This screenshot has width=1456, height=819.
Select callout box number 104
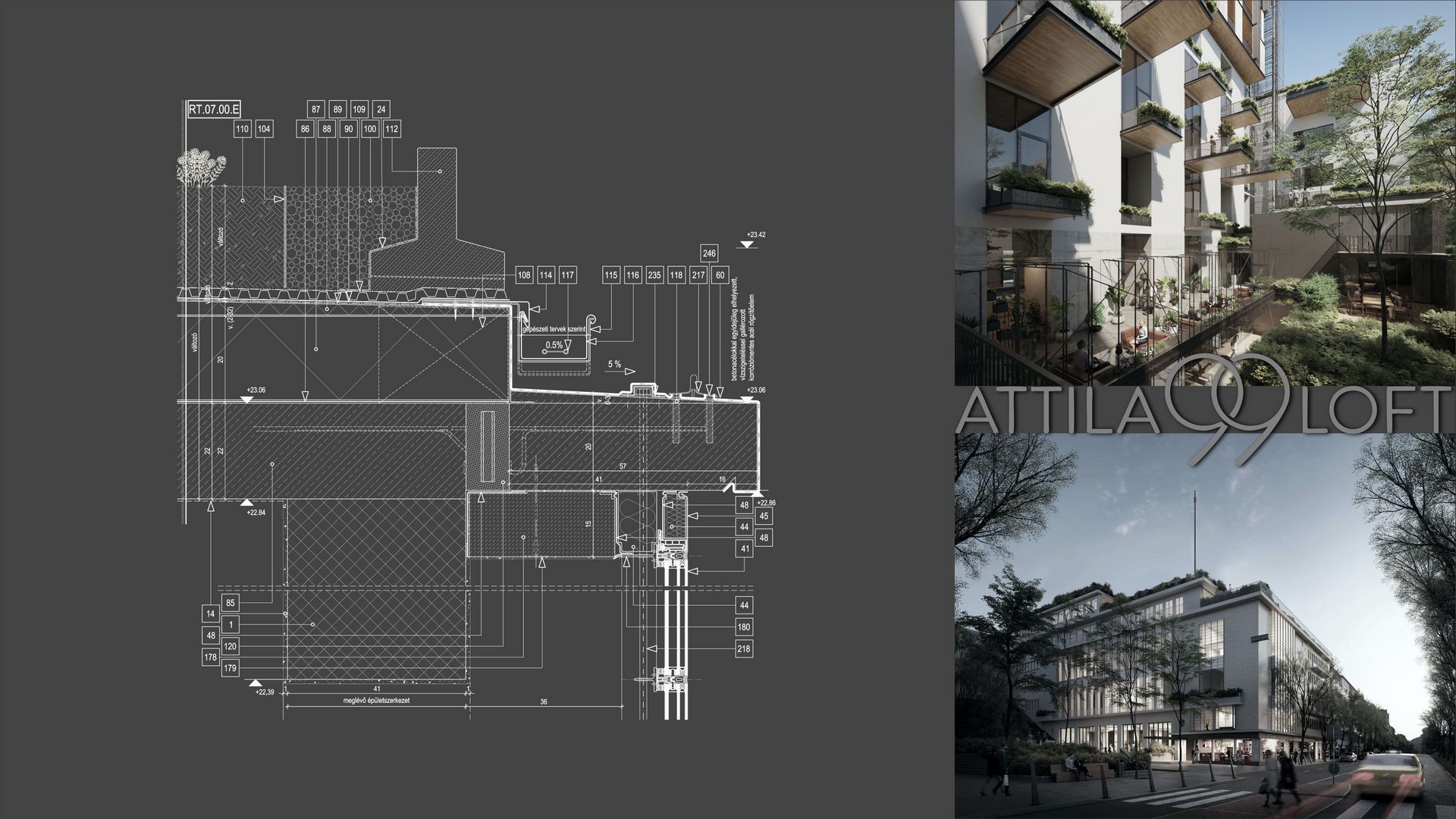pyautogui.click(x=264, y=129)
